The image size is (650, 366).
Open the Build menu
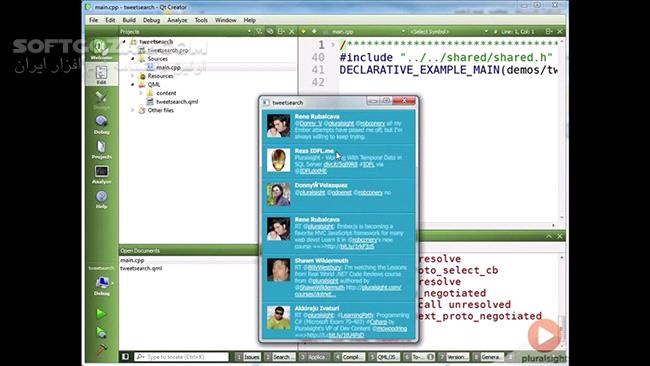tap(129, 20)
